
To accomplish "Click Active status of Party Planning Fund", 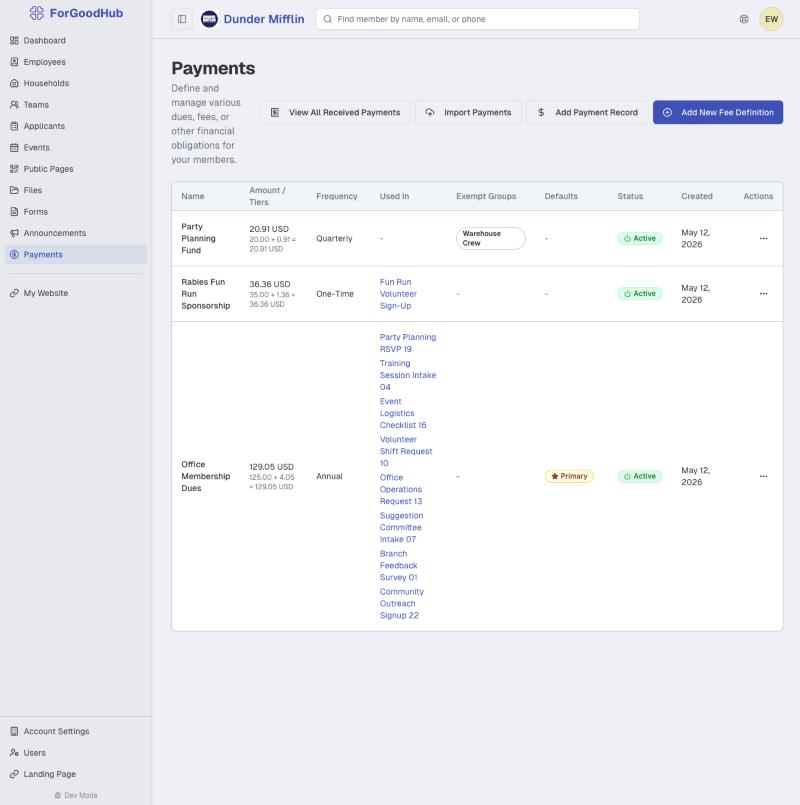I will click(x=639, y=238).
